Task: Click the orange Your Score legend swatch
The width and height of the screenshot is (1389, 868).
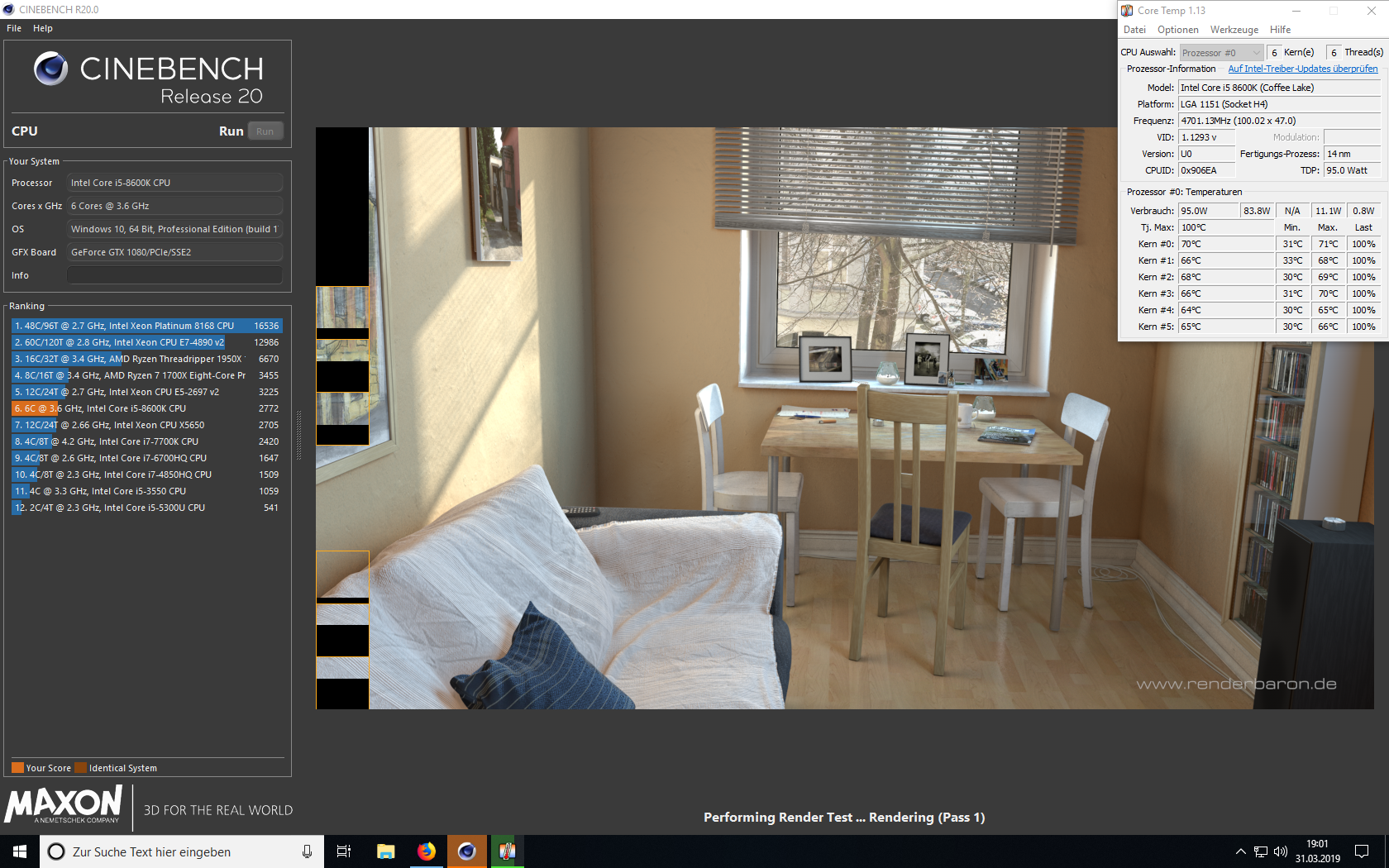Action: coord(17,767)
